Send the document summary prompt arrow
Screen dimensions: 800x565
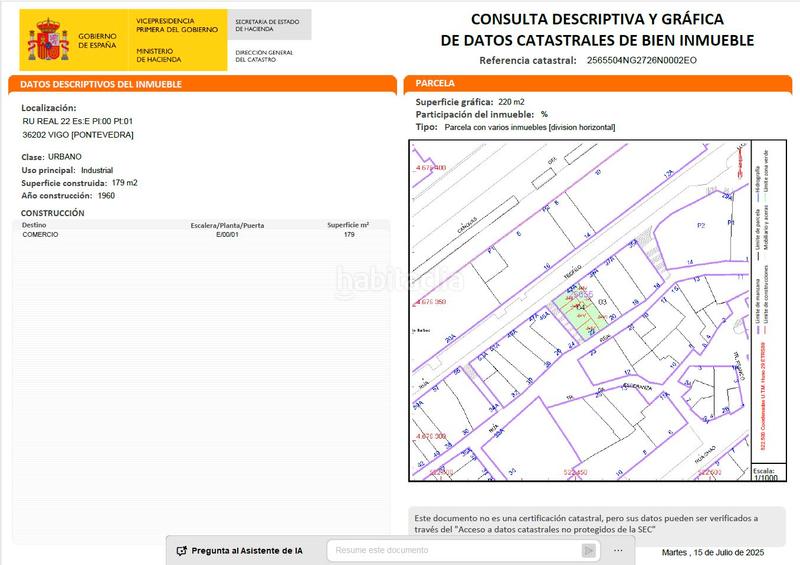[x=589, y=550]
